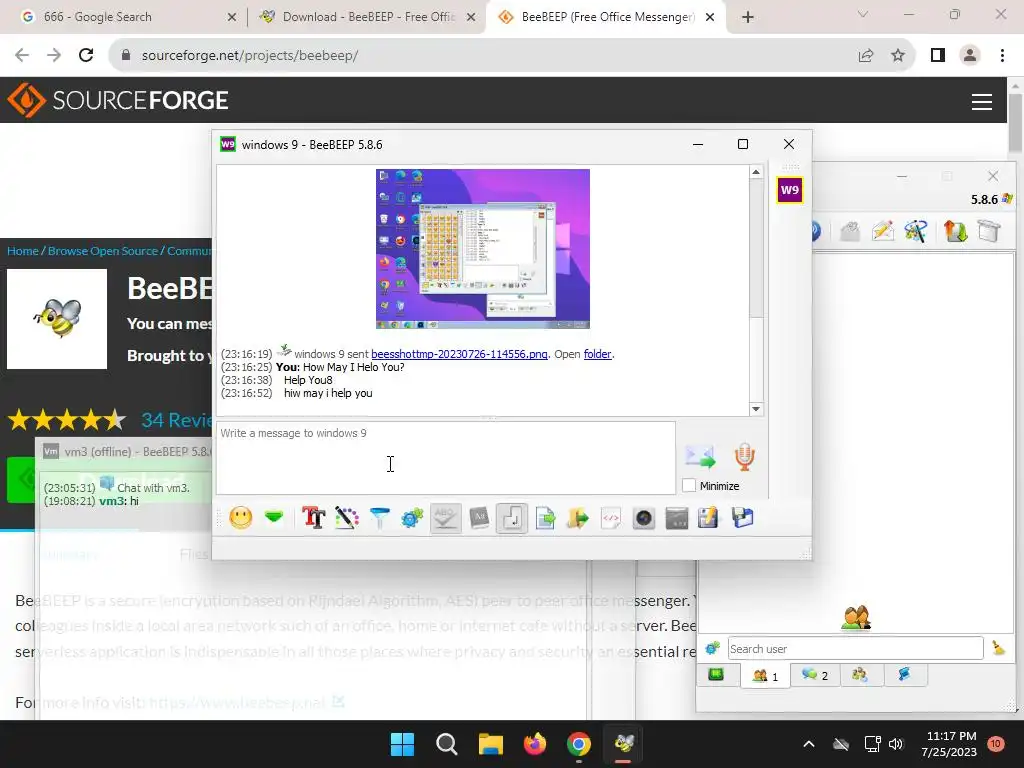Image resolution: width=1024 pixels, height=768 pixels.
Task: Open Chrome three-dot menu
Action: coord(1002,56)
